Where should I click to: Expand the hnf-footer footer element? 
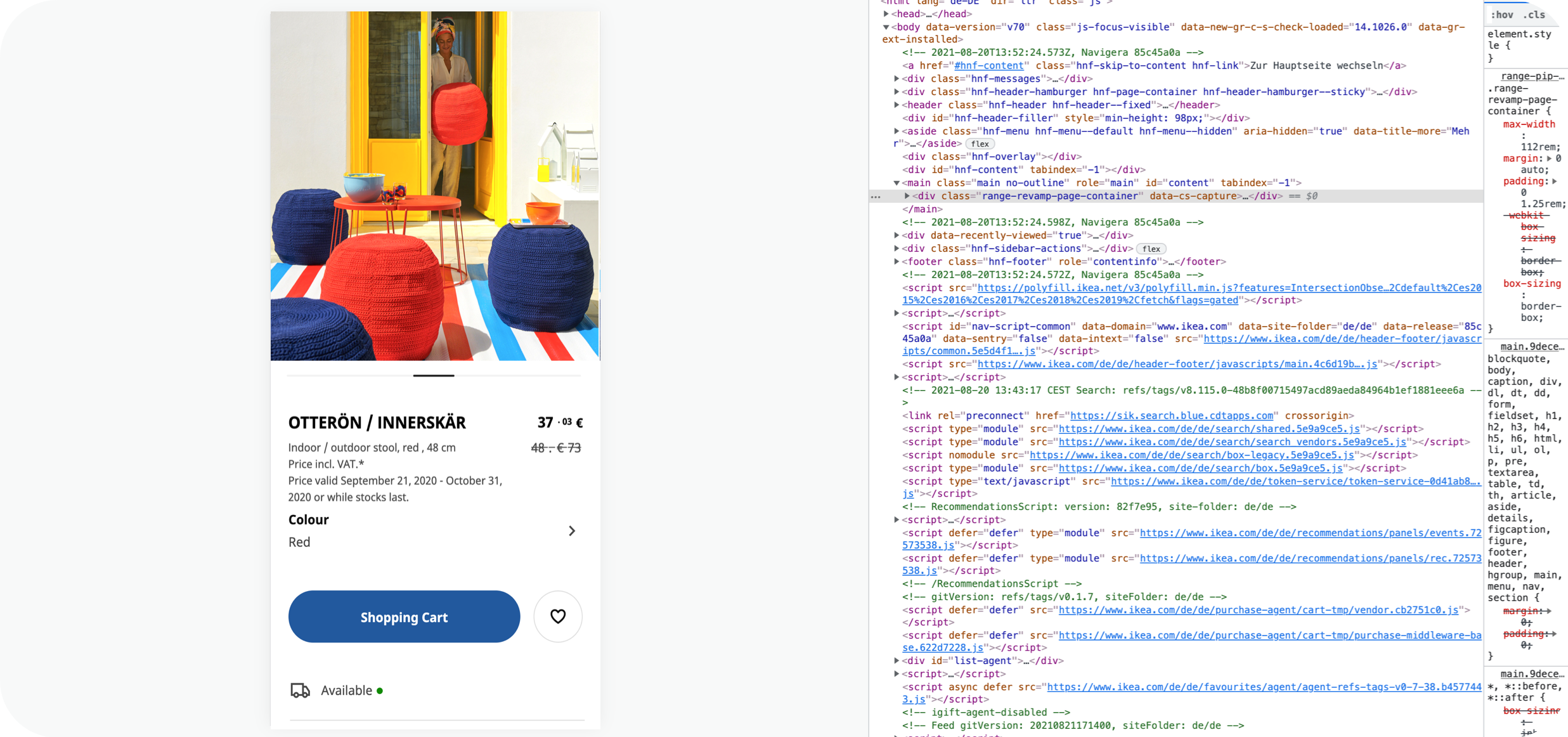pos(897,261)
